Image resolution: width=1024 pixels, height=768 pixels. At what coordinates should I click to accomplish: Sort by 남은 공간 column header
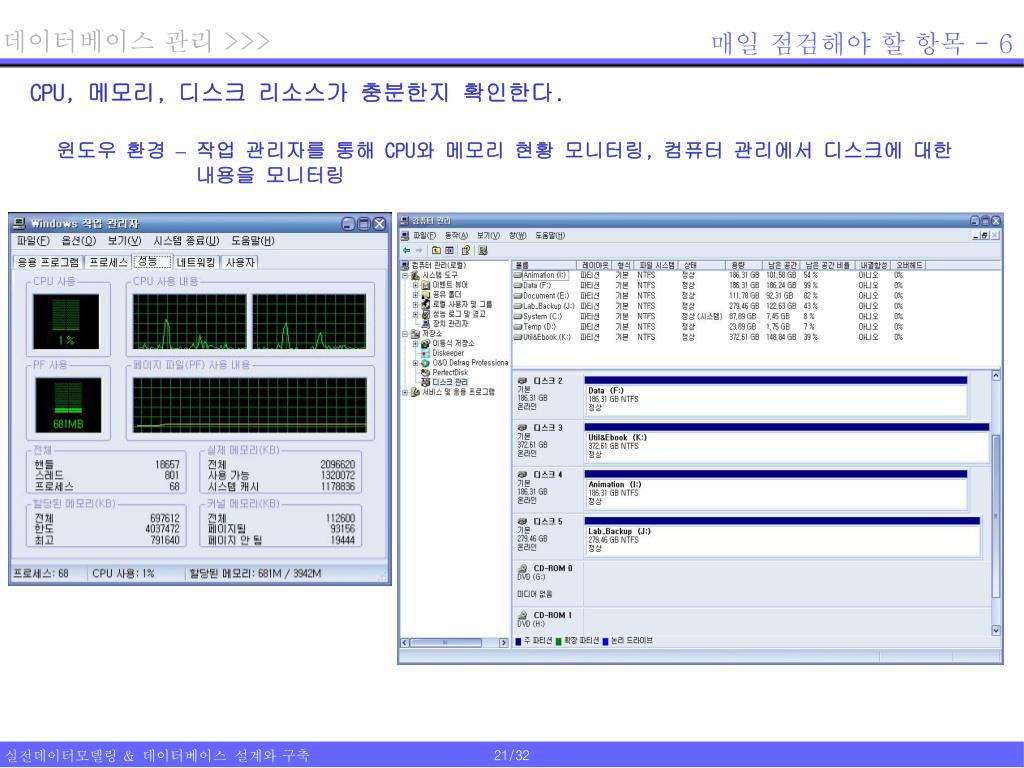(782, 265)
